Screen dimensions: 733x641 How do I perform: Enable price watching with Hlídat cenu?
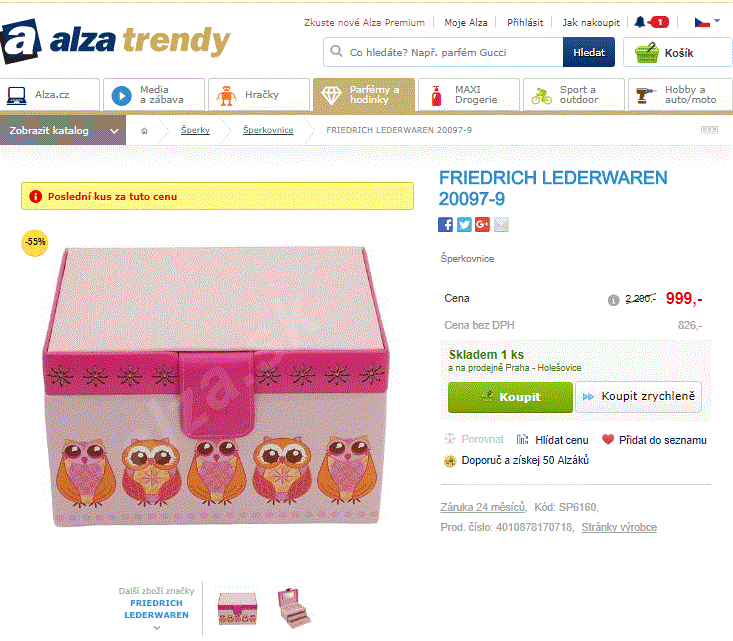553,440
